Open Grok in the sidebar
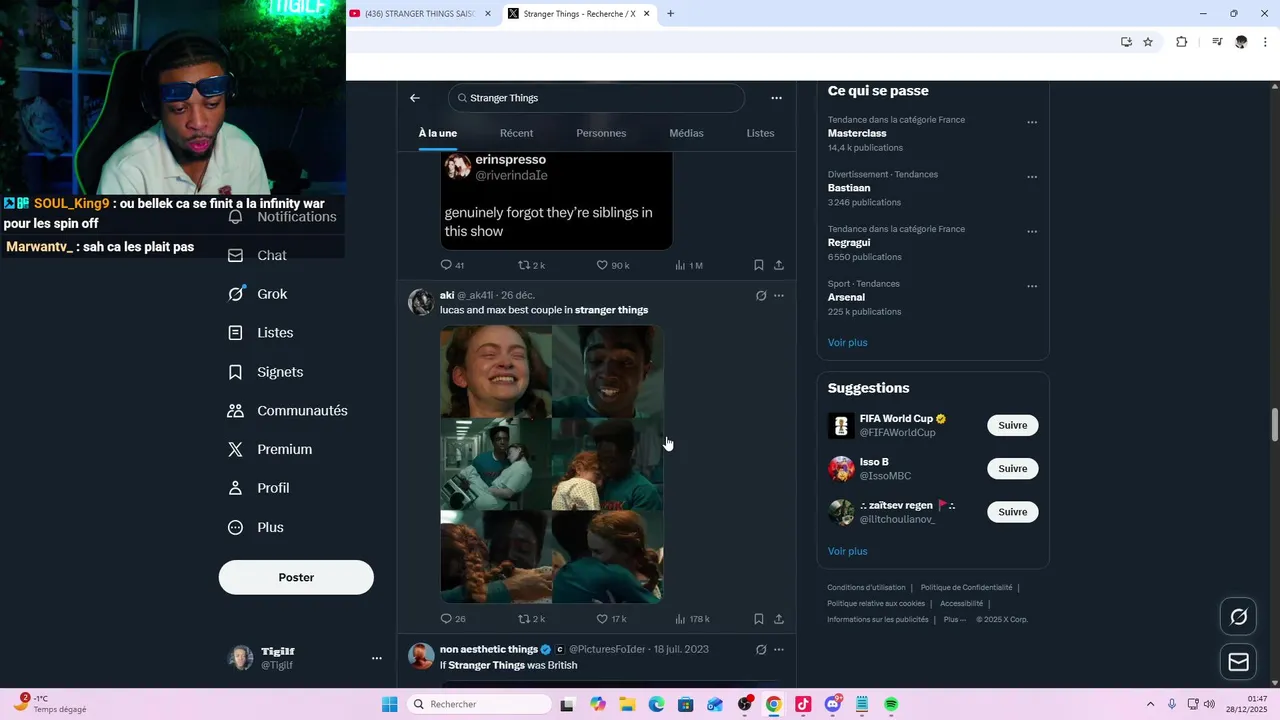The image size is (1280, 720). [x=257, y=294]
